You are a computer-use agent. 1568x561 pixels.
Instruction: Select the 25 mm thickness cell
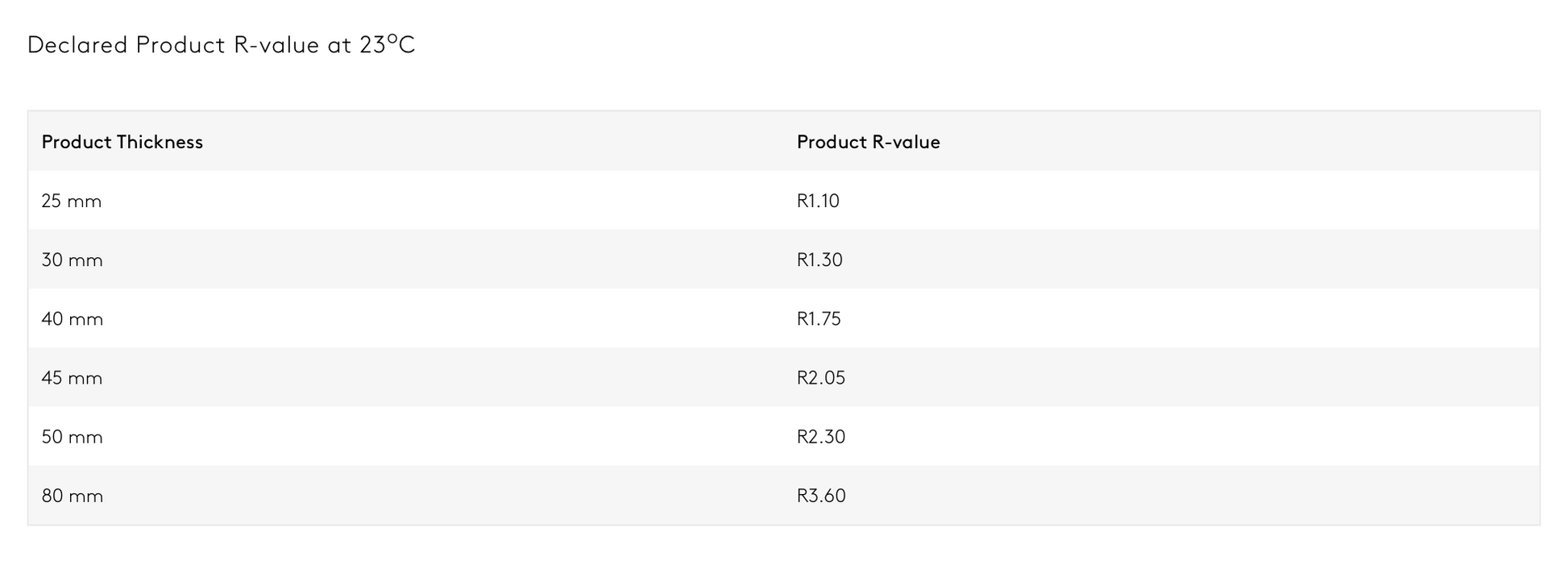[x=72, y=201]
